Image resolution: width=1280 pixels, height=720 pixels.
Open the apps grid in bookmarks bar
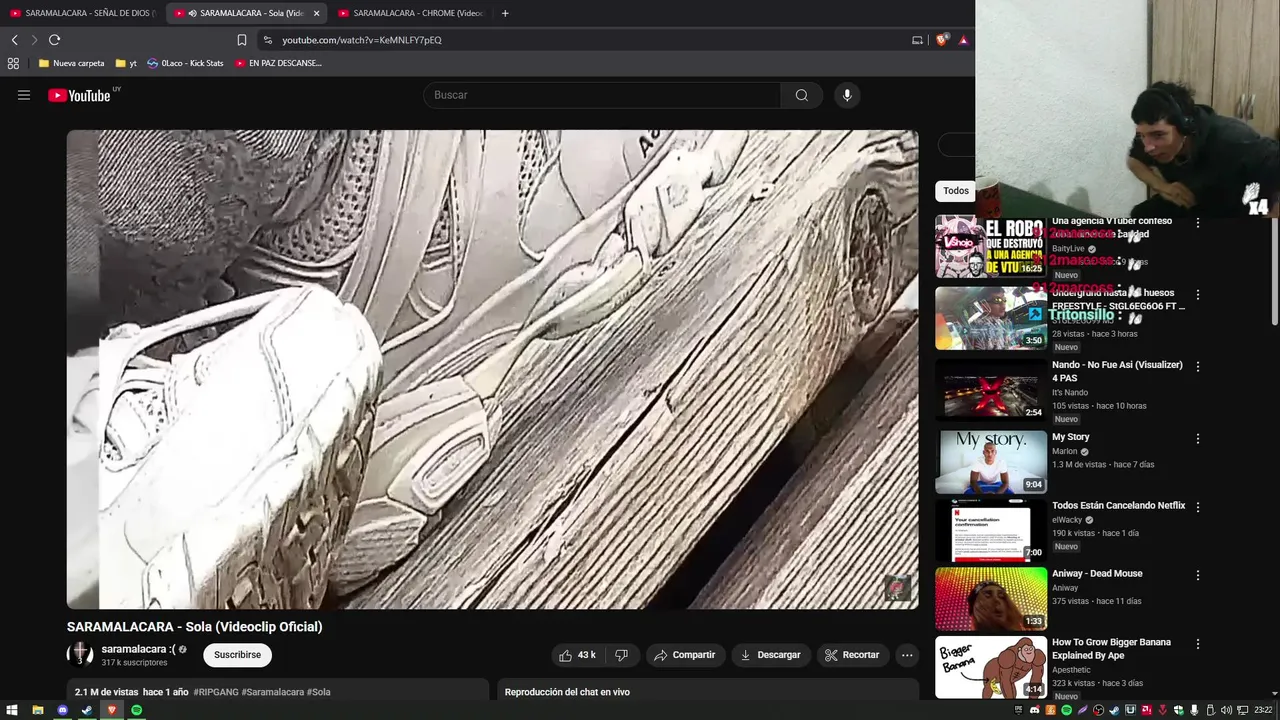pyautogui.click(x=13, y=63)
